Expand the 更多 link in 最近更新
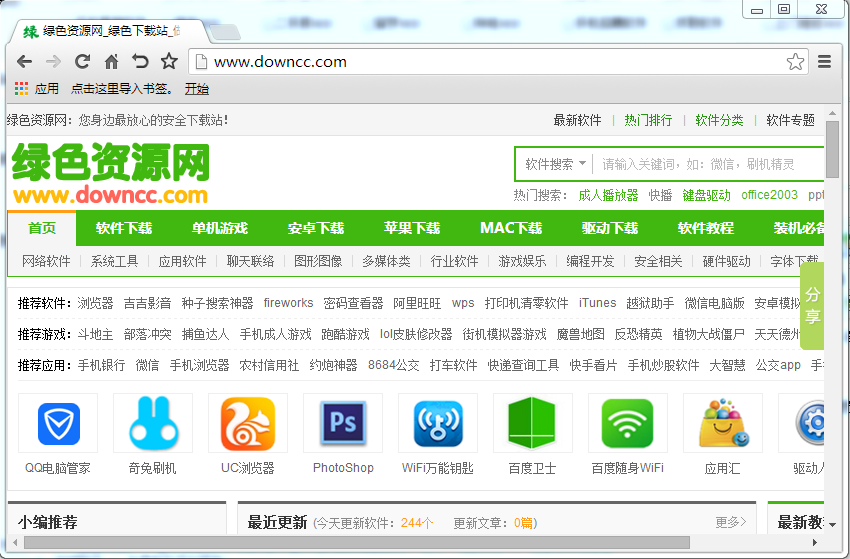The width and height of the screenshot is (850, 559). click(730, 522)
